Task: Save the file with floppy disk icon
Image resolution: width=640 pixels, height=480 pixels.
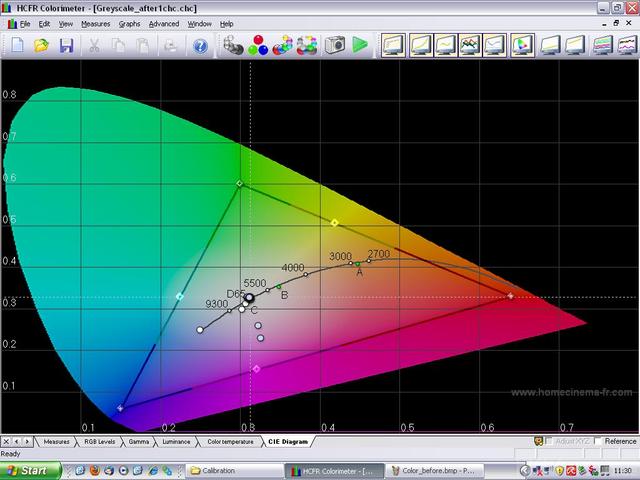Action: pos(66,45)
